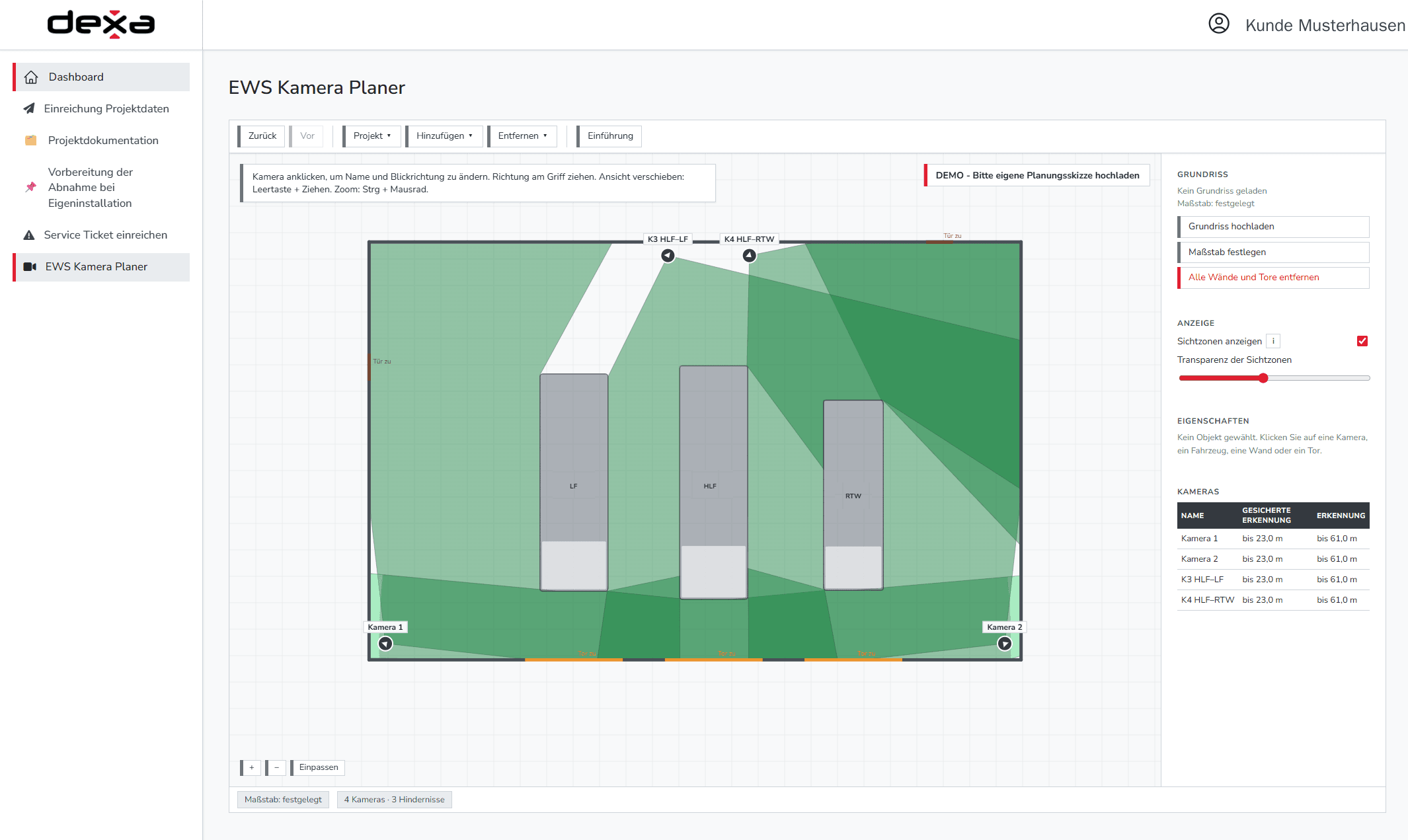Open Dashboard via the home icon
This screenshot has width=1408, height=840.
point(31,77)
